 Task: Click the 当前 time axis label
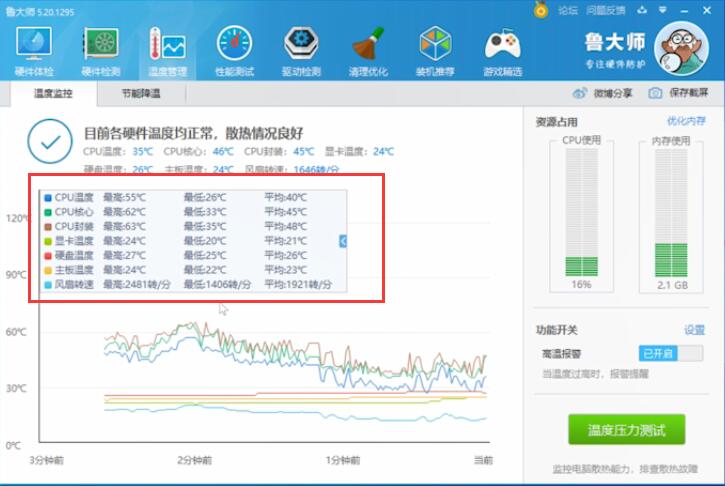[x=484, y=461]
